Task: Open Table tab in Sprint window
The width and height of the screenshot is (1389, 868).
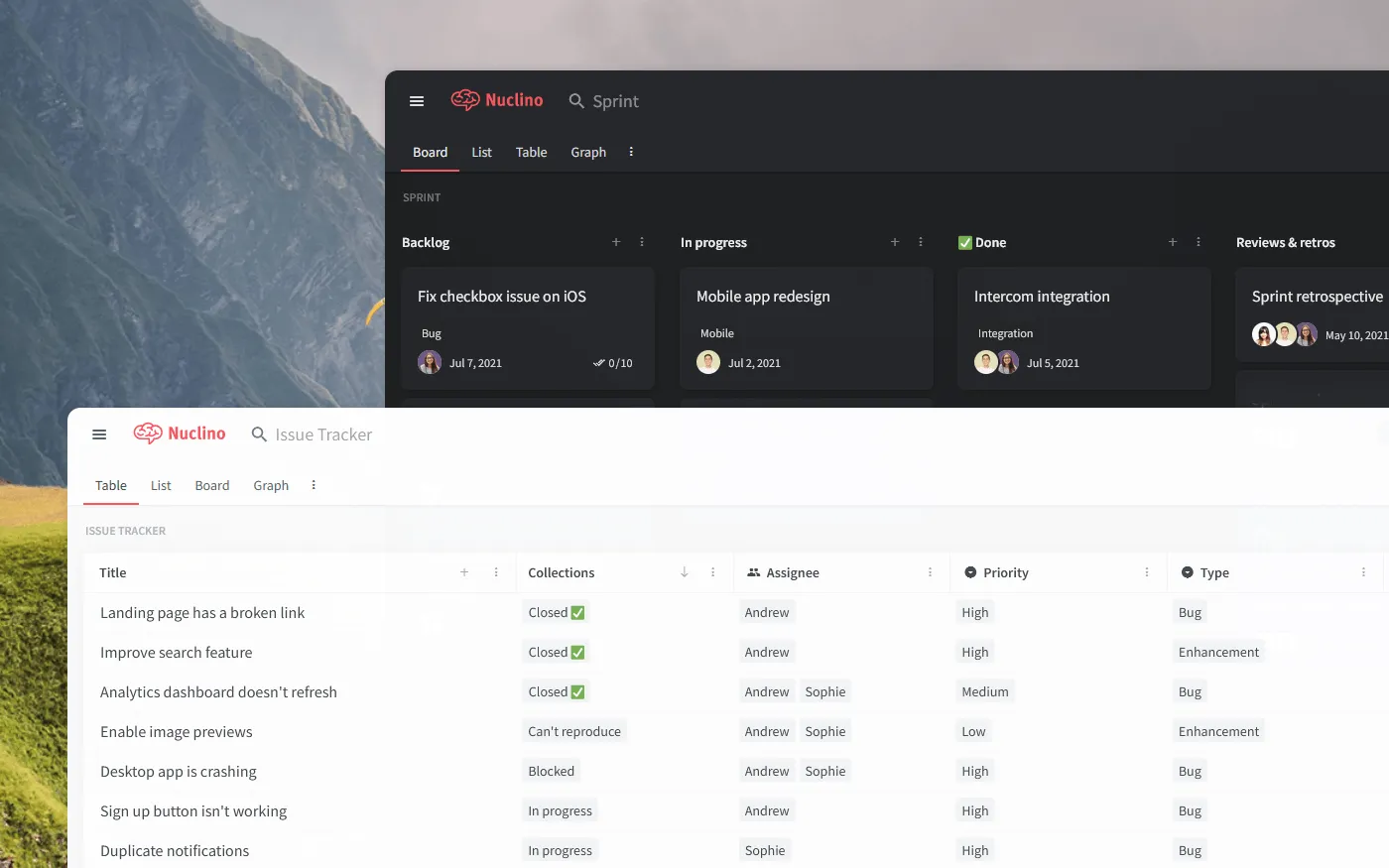Action: tap(532, 152)
